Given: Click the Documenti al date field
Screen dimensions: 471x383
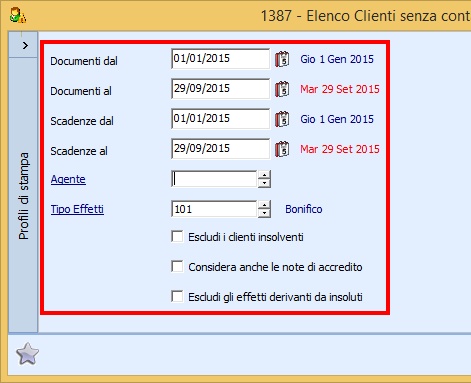Looking at the screenshot, I should [x=220, y=89].
